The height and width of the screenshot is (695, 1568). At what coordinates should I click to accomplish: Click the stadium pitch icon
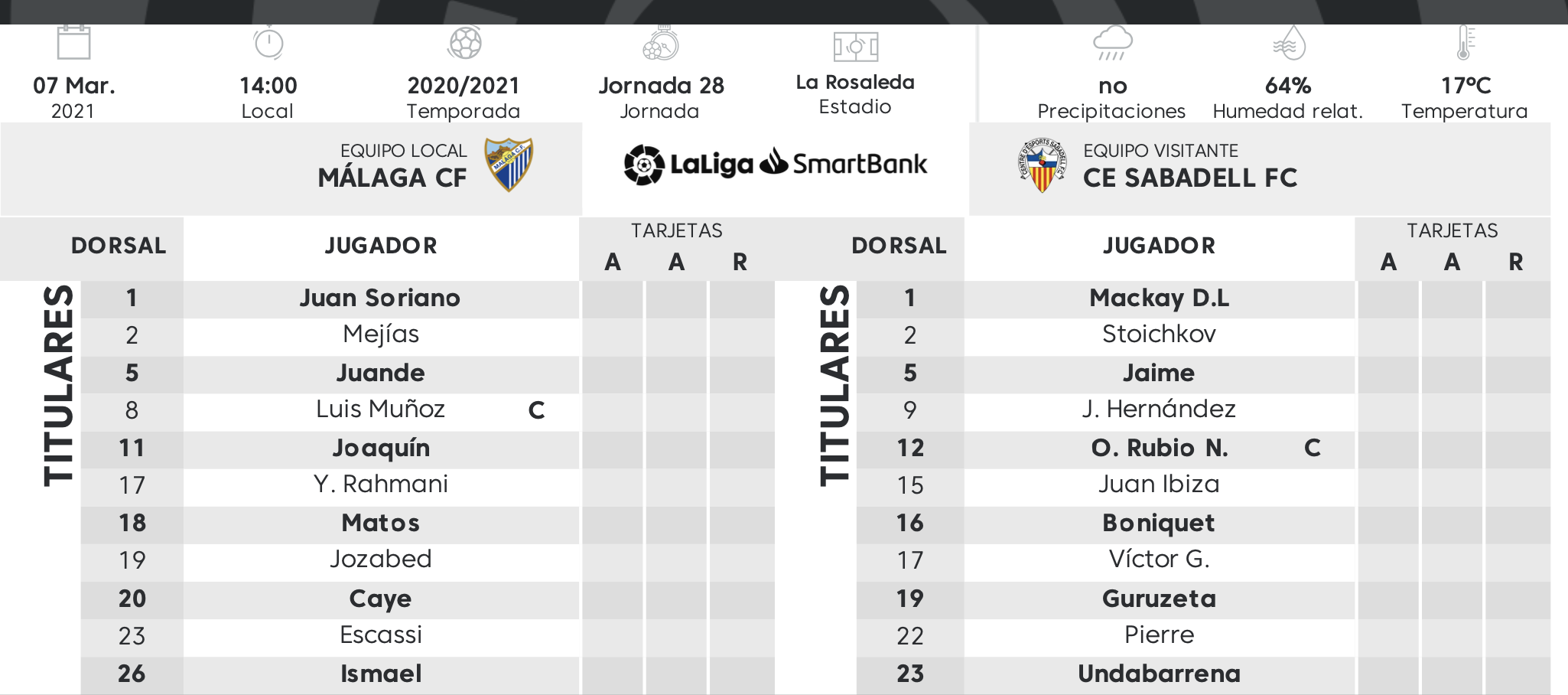pos(855,47)
